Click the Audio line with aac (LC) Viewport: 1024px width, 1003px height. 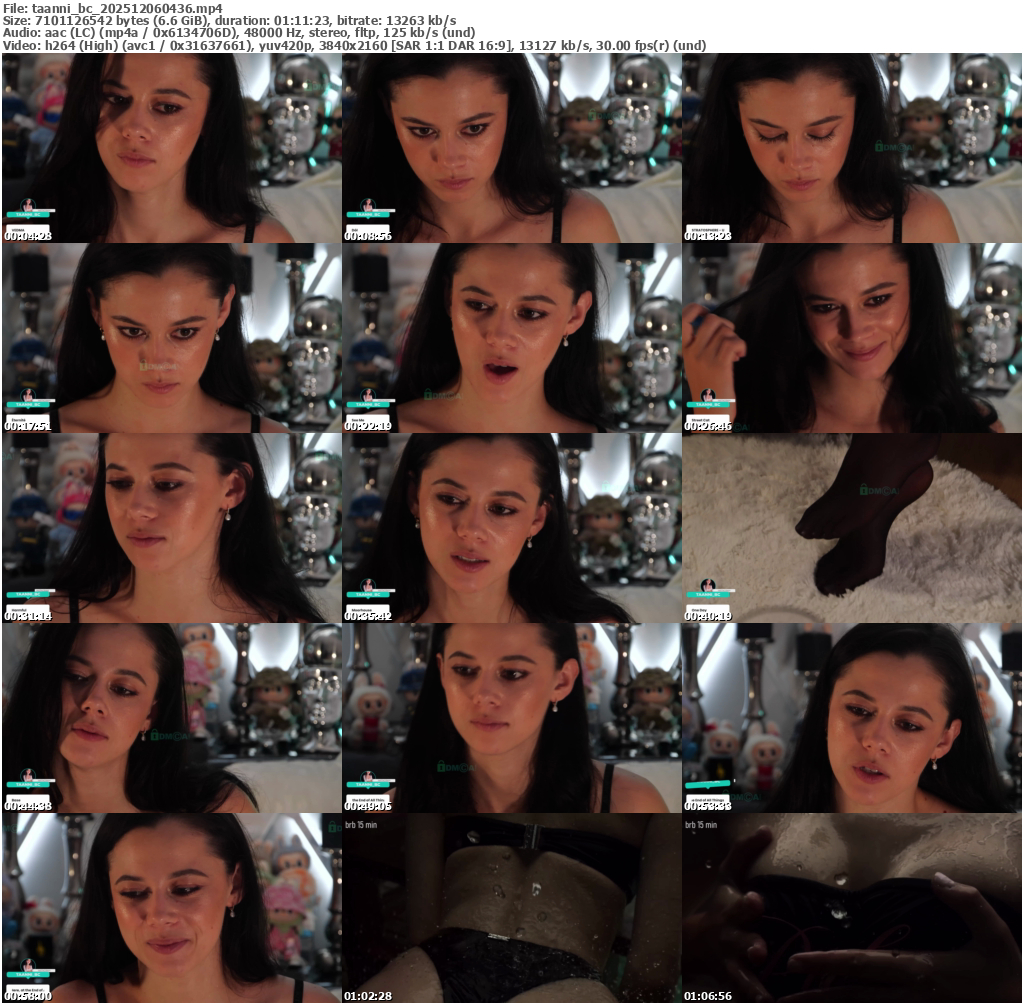[239, 33]
